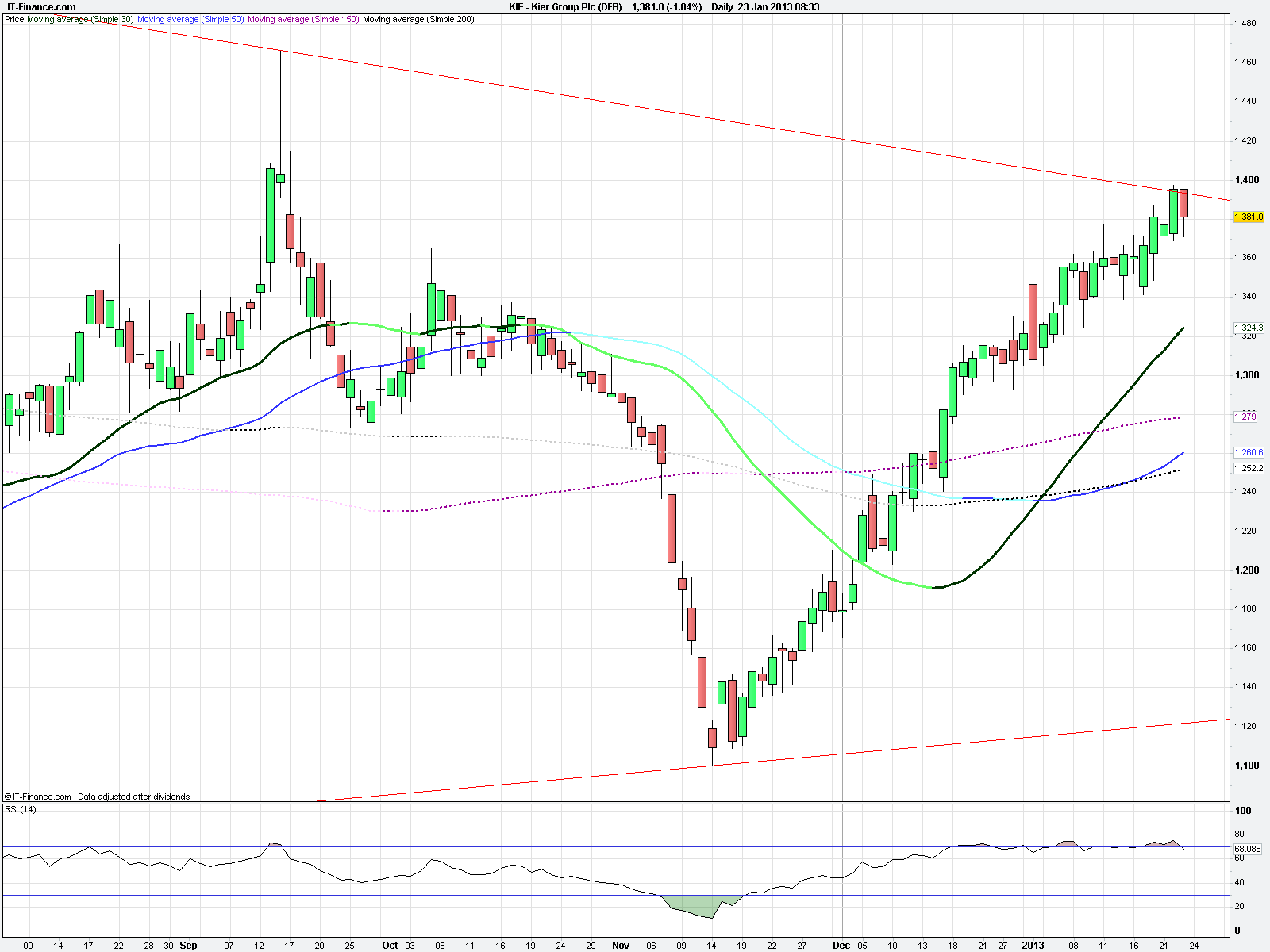Viewport: 1270px width, 952px height.
Task: Click the 'Dec' month marker on date axis
Action: pos(841,946)
